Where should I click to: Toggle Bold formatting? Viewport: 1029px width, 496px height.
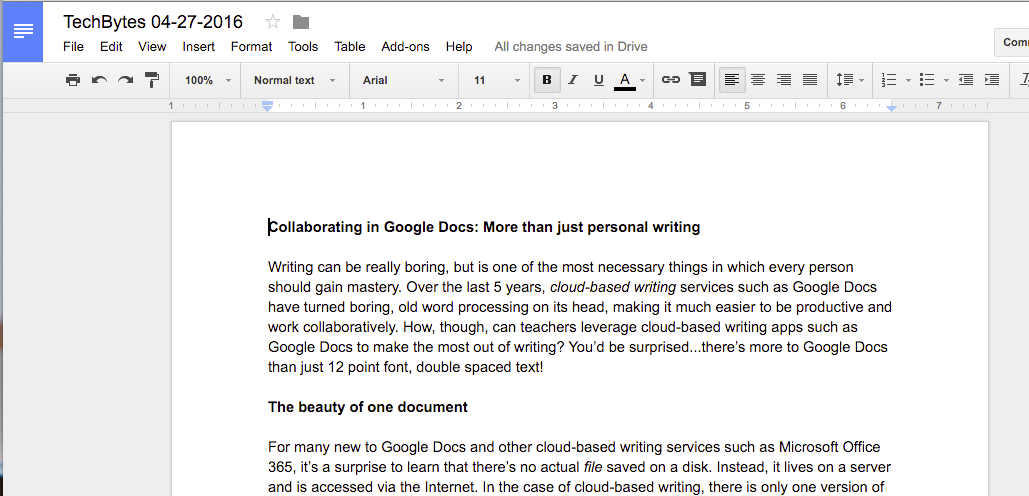pos(547,80)
